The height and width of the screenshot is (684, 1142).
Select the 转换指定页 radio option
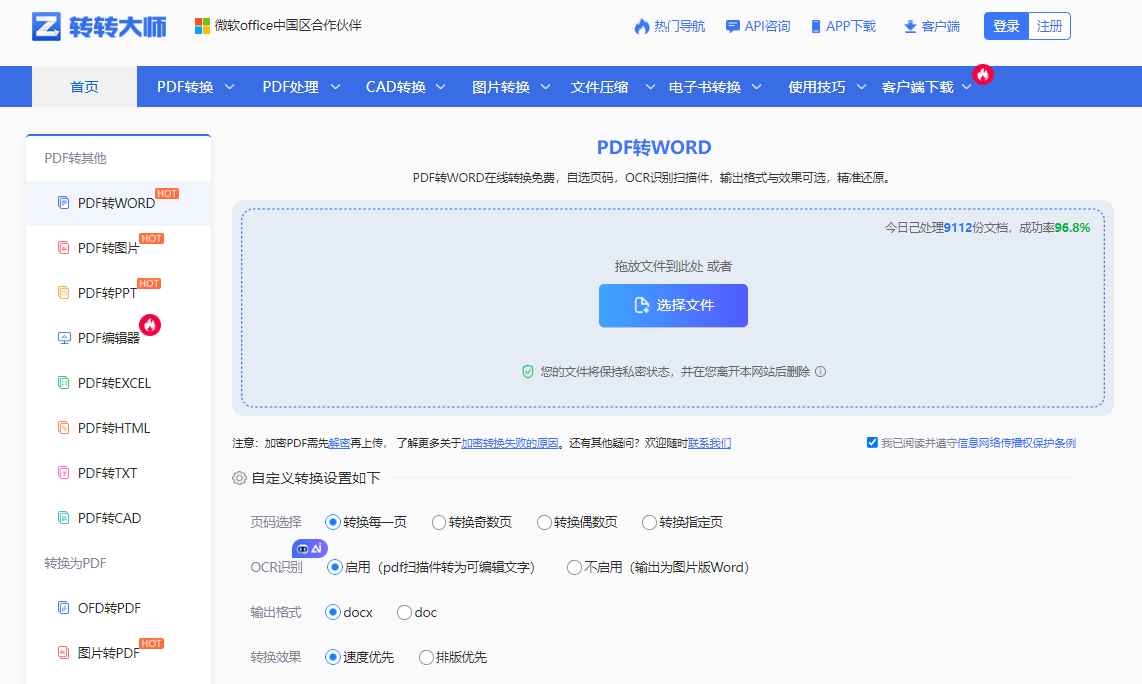pos(649,522)
